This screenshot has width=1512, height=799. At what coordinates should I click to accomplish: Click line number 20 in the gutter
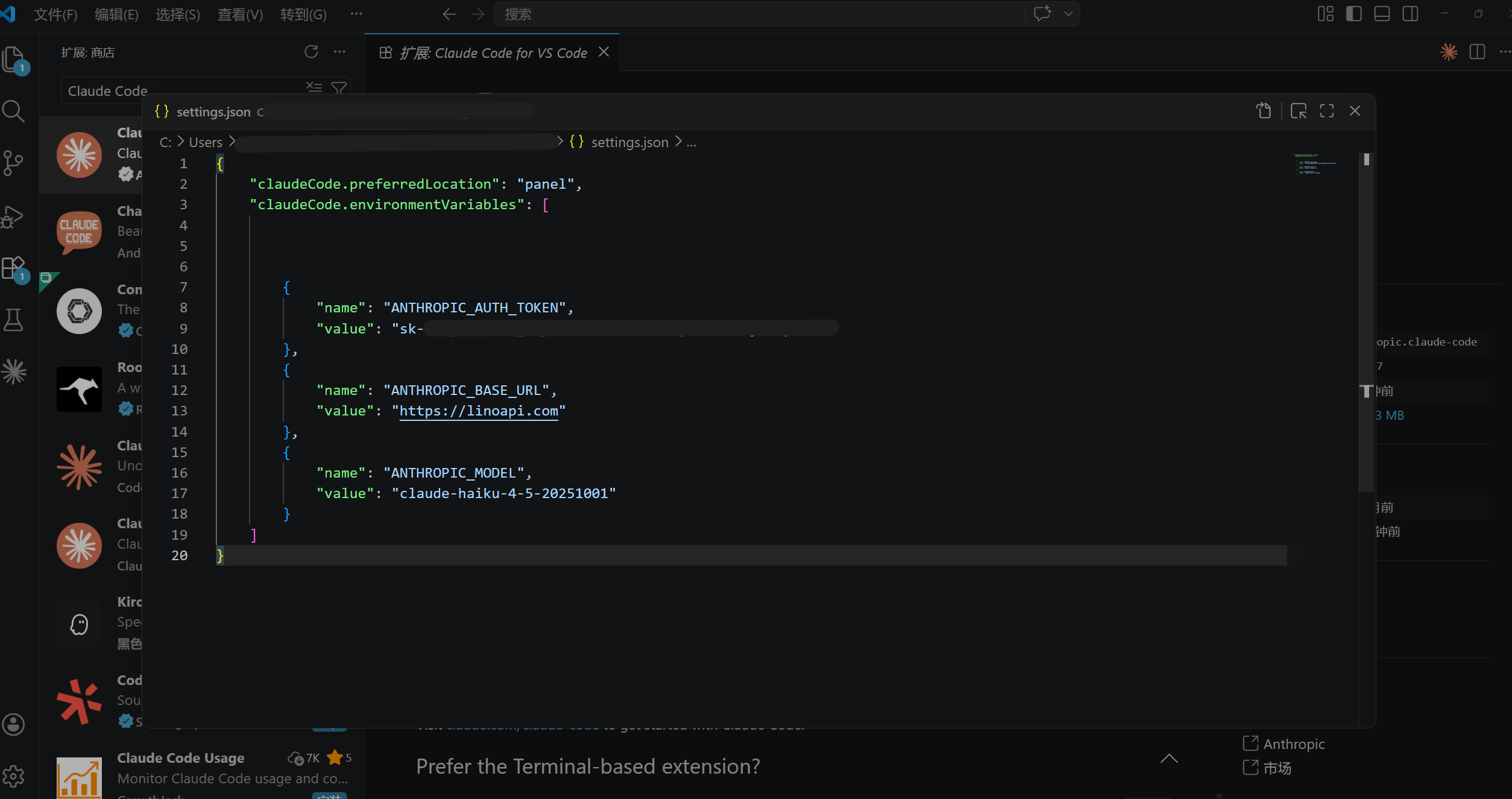coord(179,555)
